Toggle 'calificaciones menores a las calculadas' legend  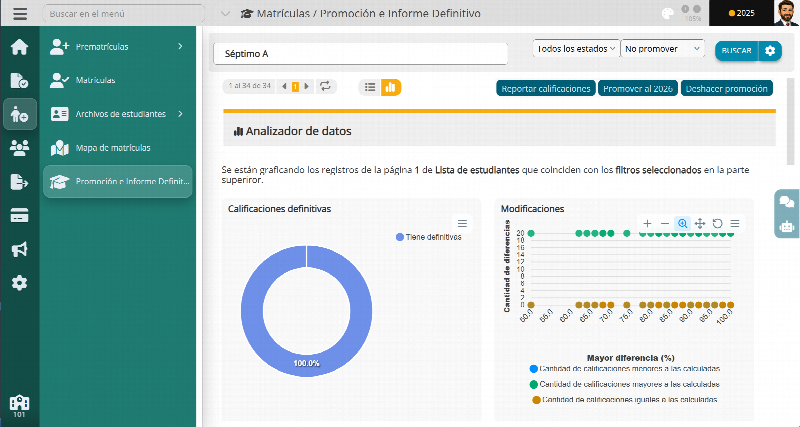click(625, 368)
